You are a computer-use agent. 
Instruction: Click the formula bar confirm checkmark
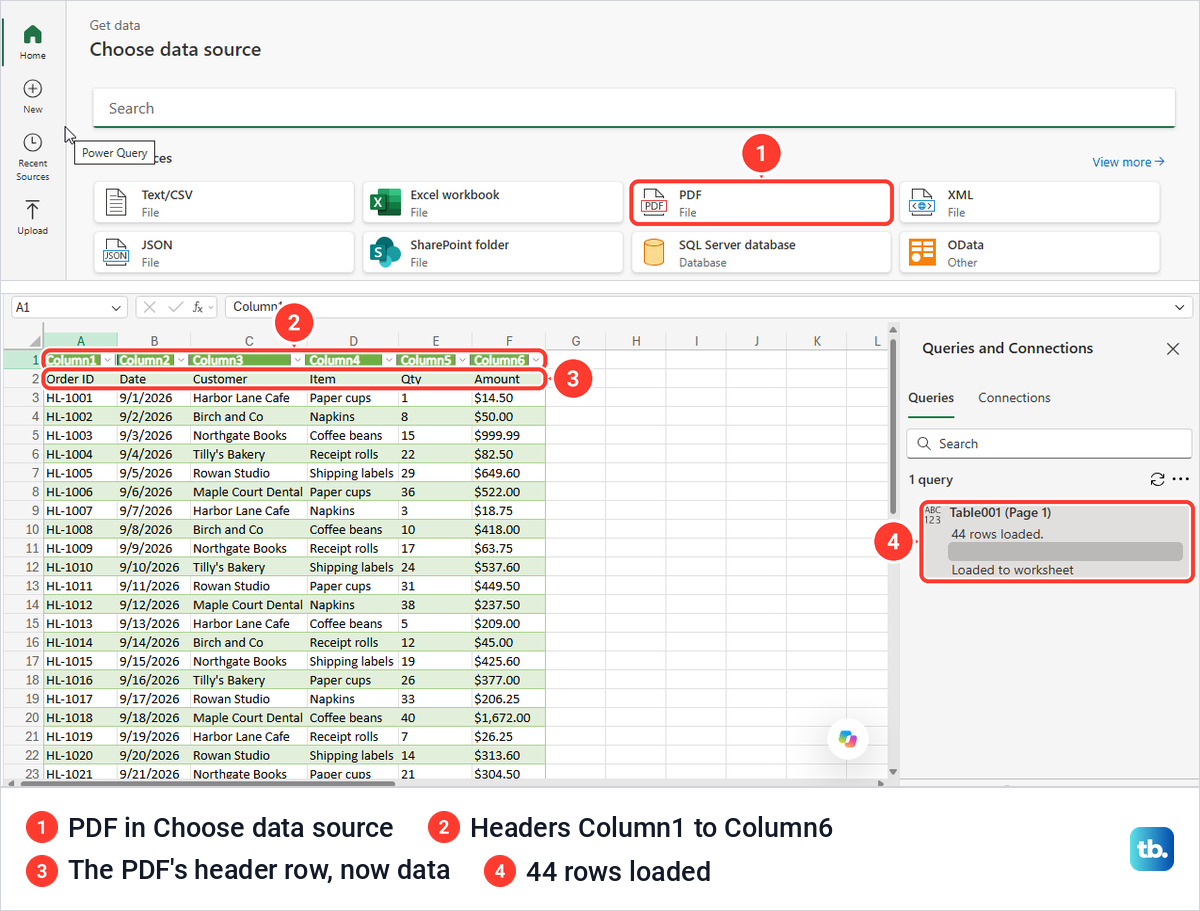point(175,307)
